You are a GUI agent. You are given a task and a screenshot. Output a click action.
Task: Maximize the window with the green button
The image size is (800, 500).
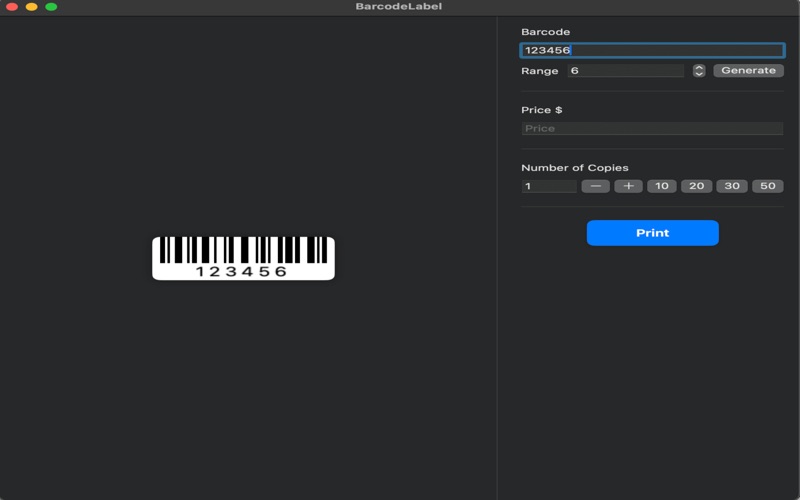(51, 7)
